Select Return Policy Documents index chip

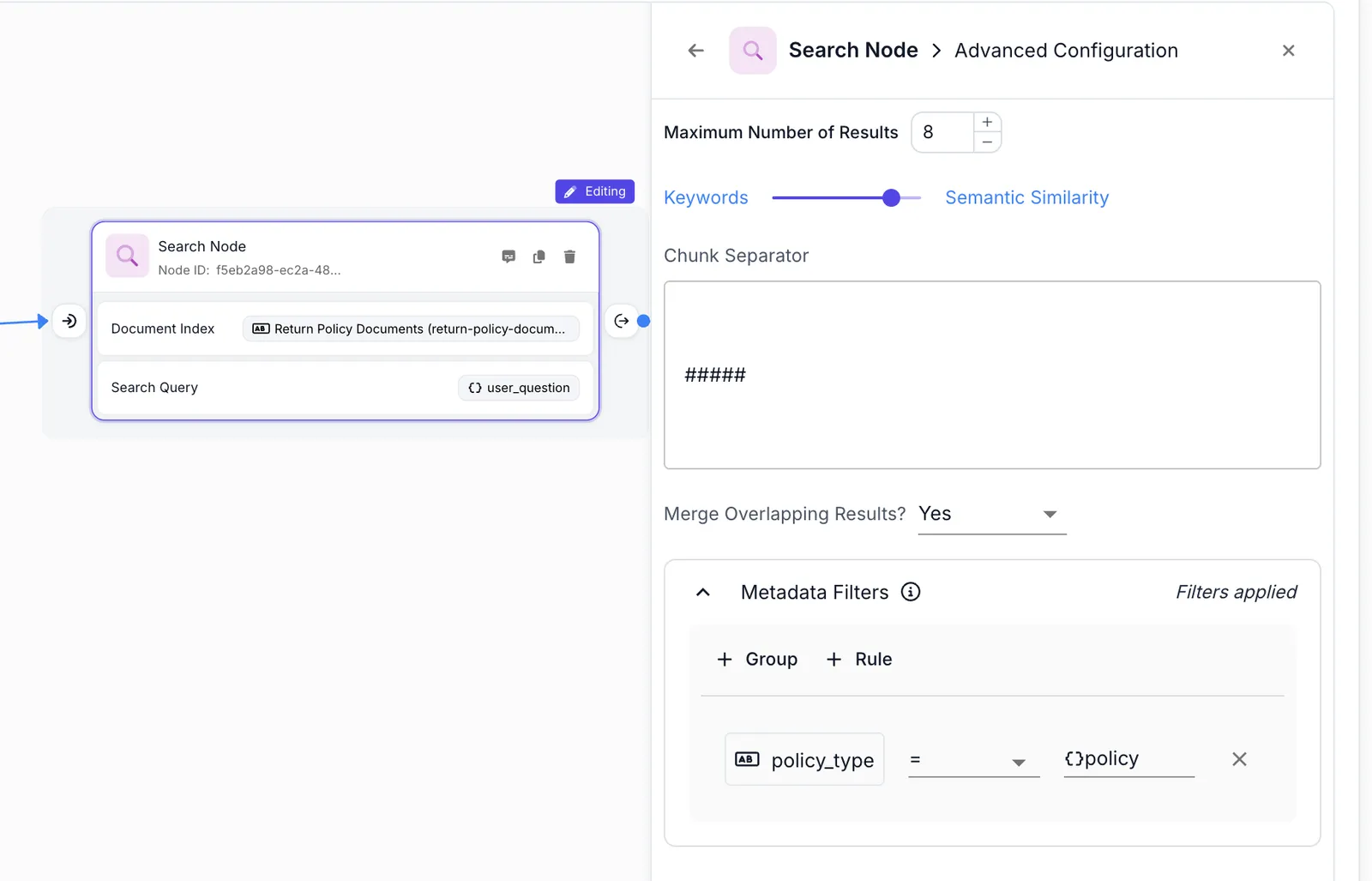[411, 329]
